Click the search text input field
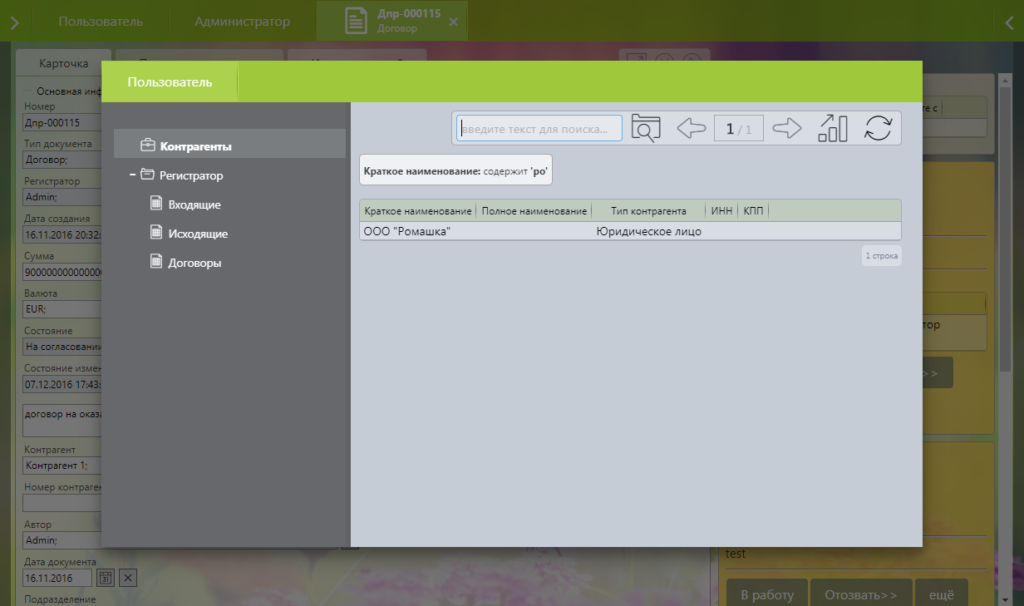The height and width of the screenshot is (606, 1024). pyautogui.click(x=540, y=128)
